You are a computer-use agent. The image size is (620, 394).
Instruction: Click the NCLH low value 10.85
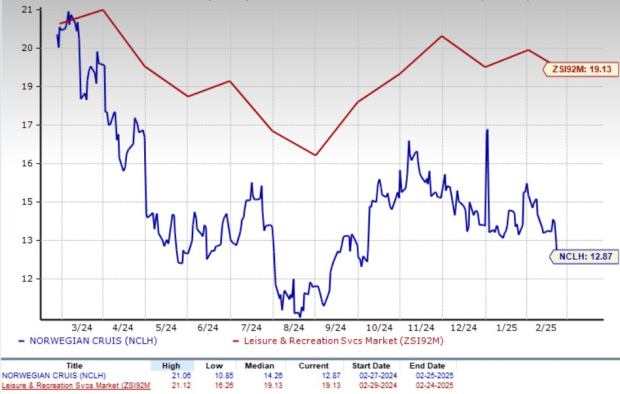tap(225, 376)
